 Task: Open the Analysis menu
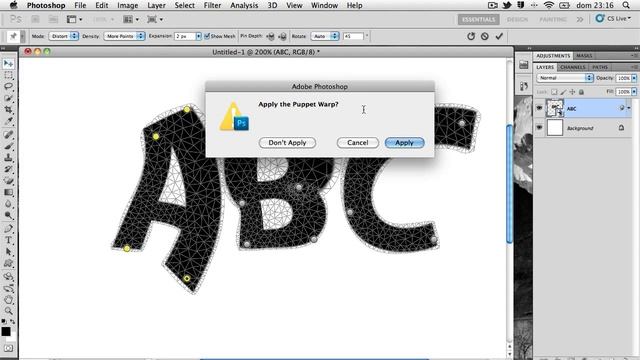pyautogui.click(x=244, y=5)
